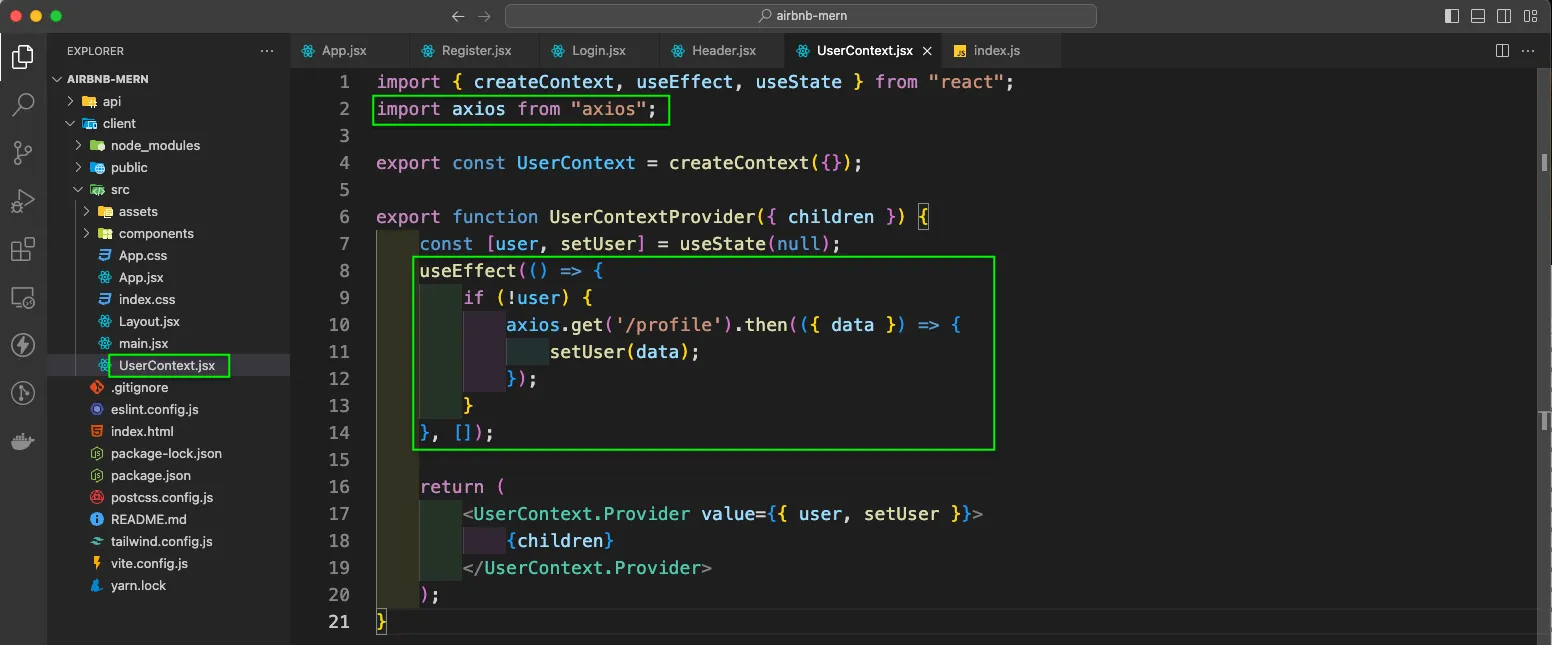Viewport: 1552px width, 645px height.
Task: Click 'createContext({});' on line 4
Action: click(x=765, y=163)
